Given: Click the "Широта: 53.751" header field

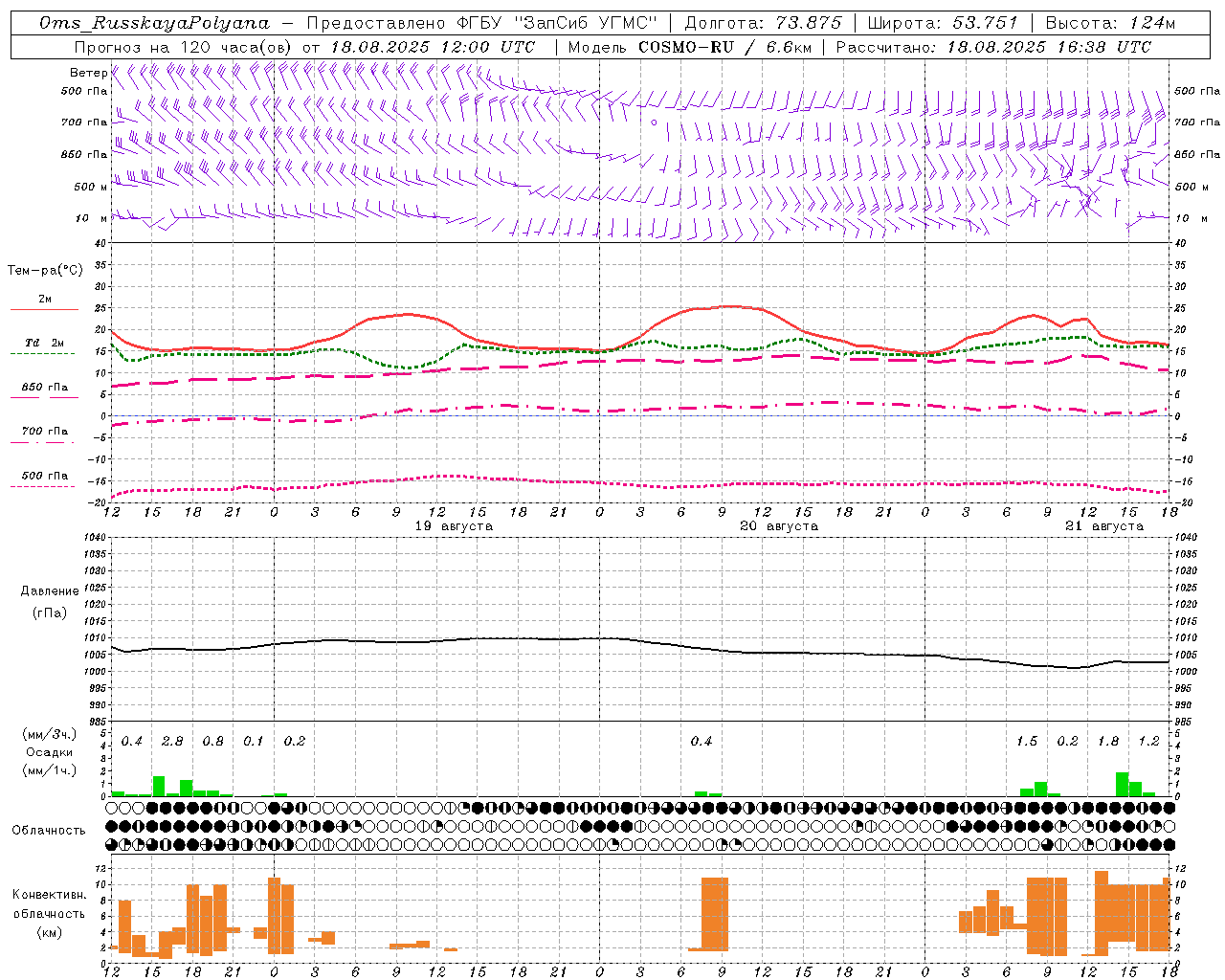Looking at the screenshot, I should click(944, 23).
